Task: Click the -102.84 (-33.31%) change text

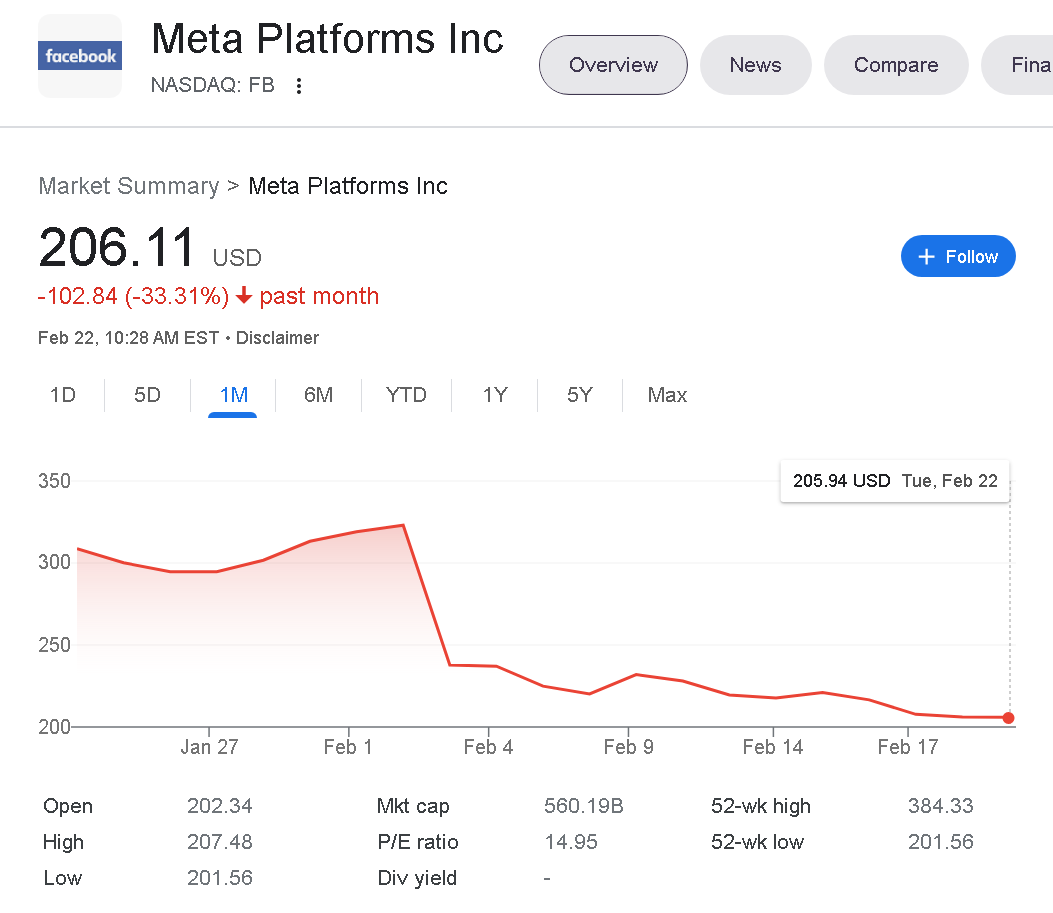Action: 133,296
